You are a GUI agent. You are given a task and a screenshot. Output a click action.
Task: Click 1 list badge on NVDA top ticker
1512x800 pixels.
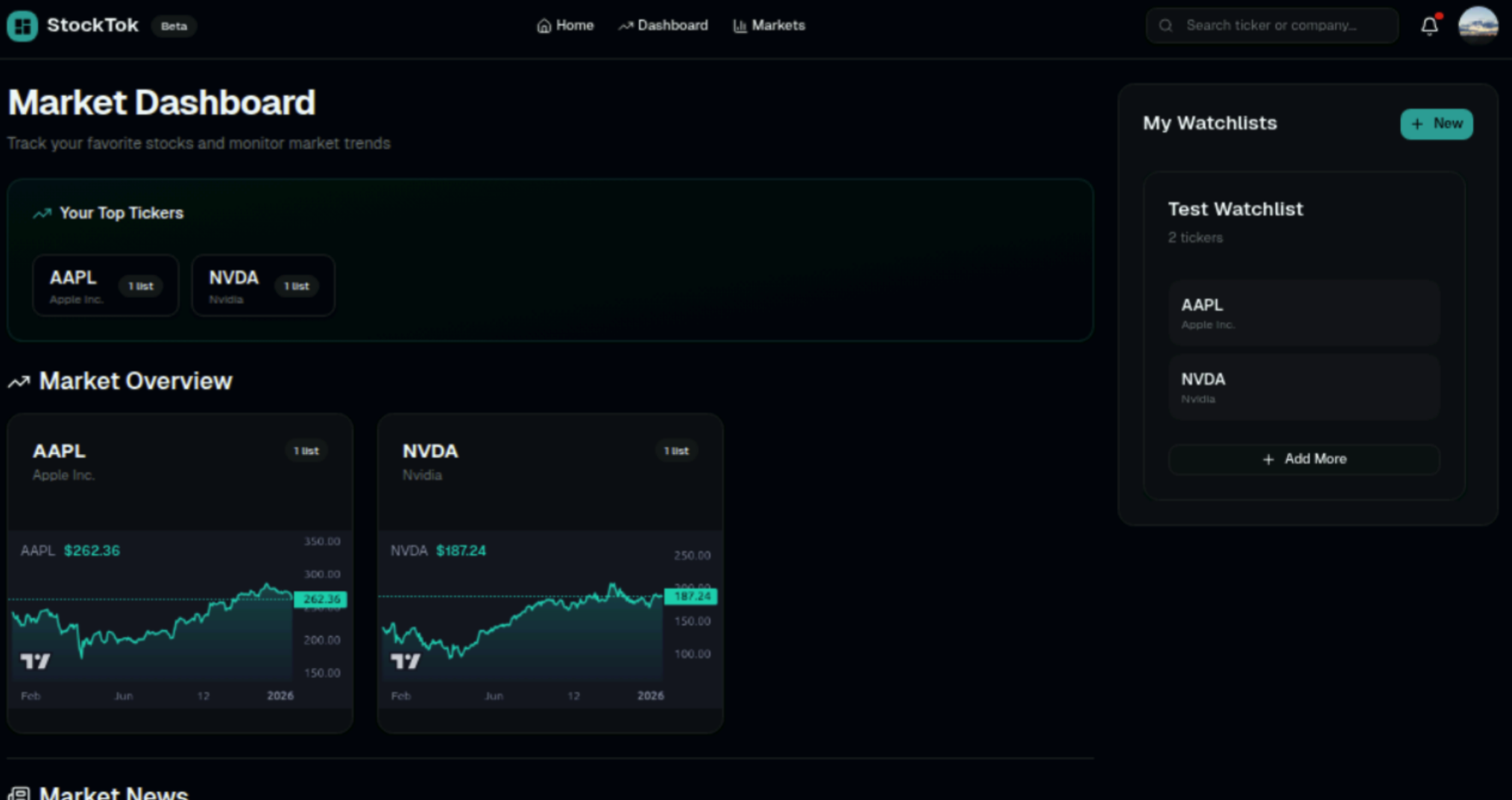click(x=296, y=286)
